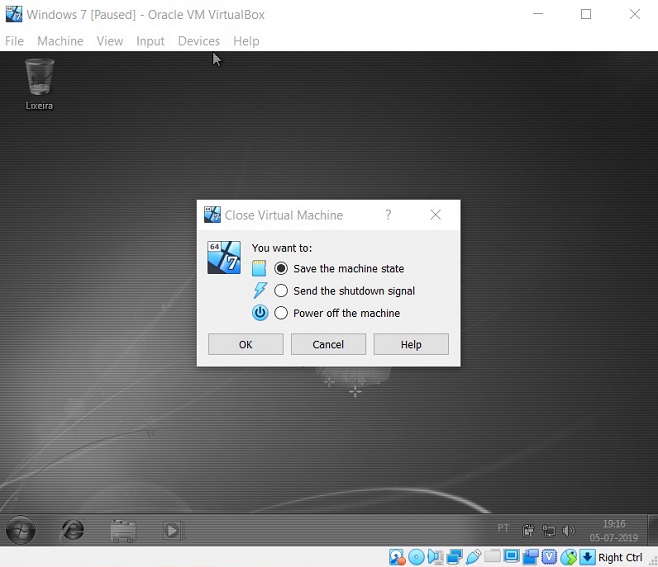Click the virtualization features (V chip) icon
Image resolution: width=658 pixels, height=567 pixels.
[549, 557]
